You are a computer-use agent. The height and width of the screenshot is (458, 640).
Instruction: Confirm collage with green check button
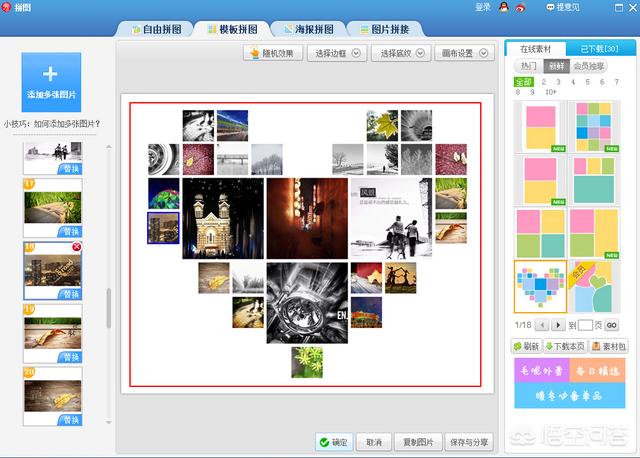tap(335, 442)
